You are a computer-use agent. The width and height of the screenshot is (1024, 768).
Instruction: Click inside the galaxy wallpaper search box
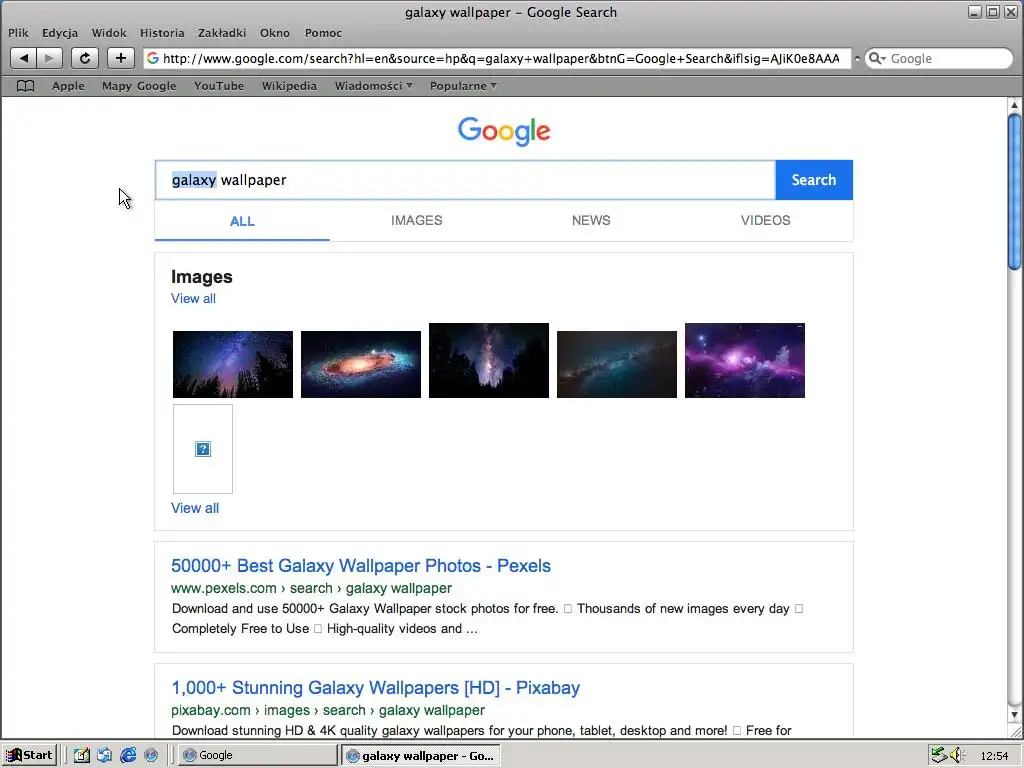pos(465,180)
